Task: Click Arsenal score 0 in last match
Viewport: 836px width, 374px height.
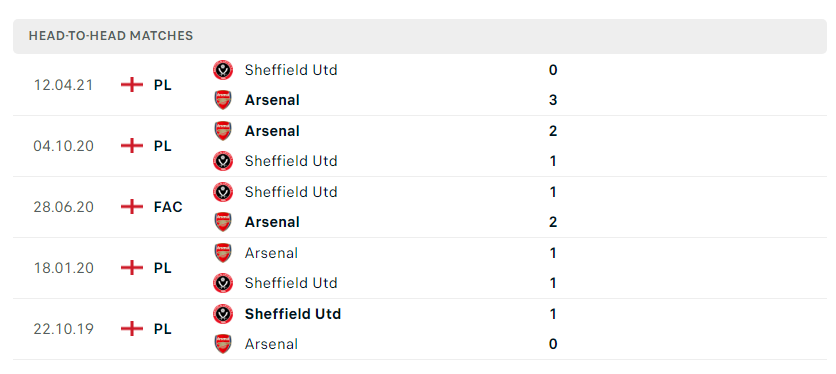Action: [553, 344]
